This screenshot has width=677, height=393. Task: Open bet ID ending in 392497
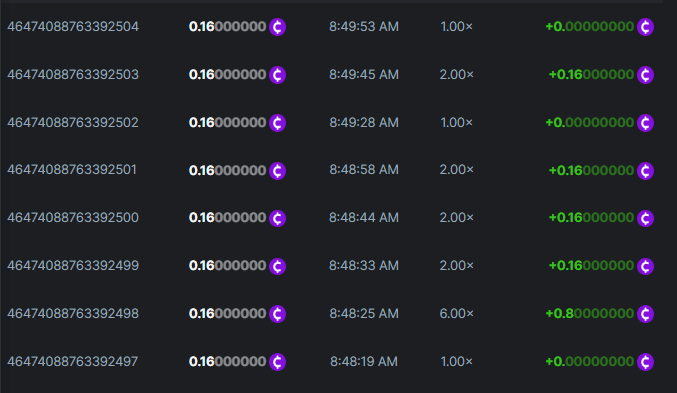[x=73, y=361]
